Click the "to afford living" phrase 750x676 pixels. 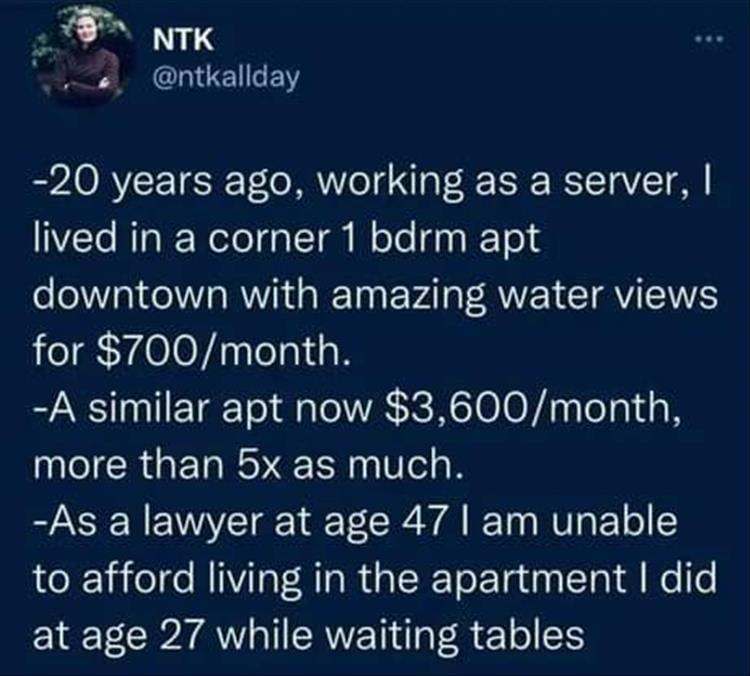click(x=162, y=577)
